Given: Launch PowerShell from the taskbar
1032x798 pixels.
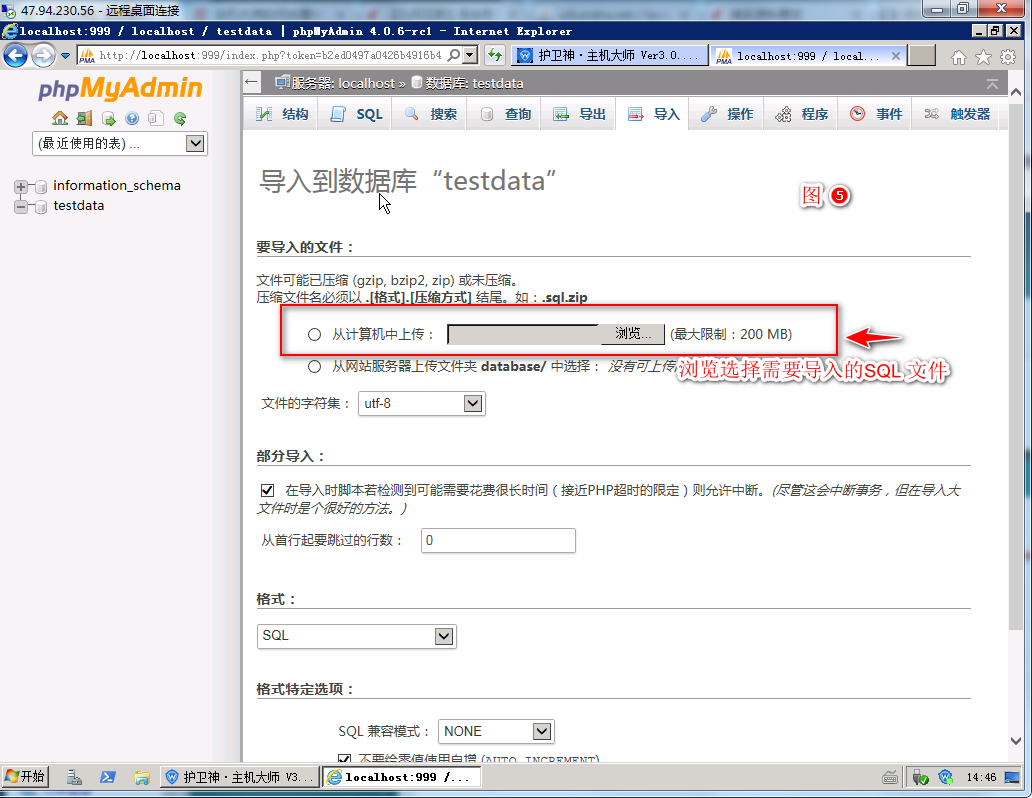Looking at the screenshot, I should tap(107, 777).
